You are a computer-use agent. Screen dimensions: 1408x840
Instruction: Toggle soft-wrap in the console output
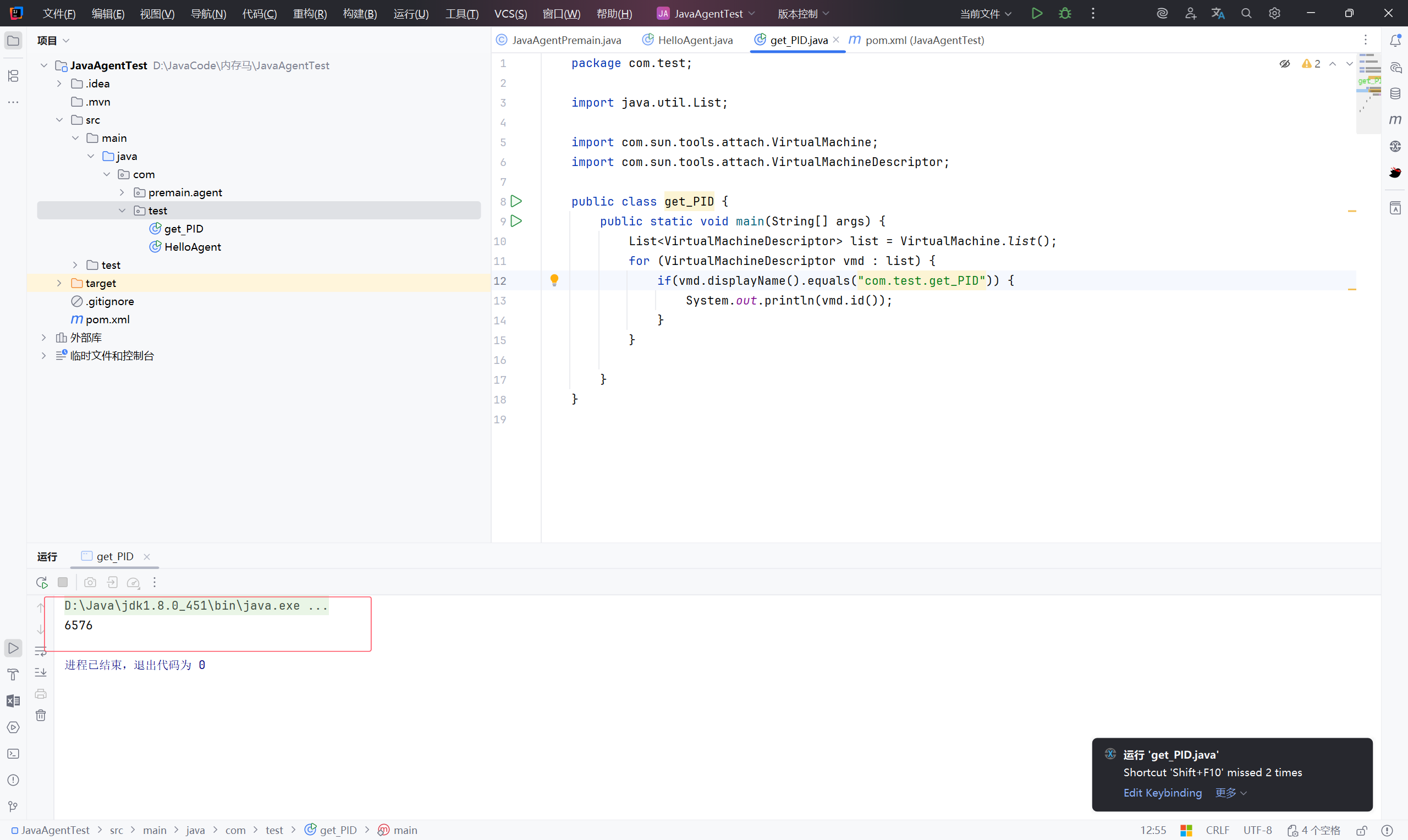(41, 651)
